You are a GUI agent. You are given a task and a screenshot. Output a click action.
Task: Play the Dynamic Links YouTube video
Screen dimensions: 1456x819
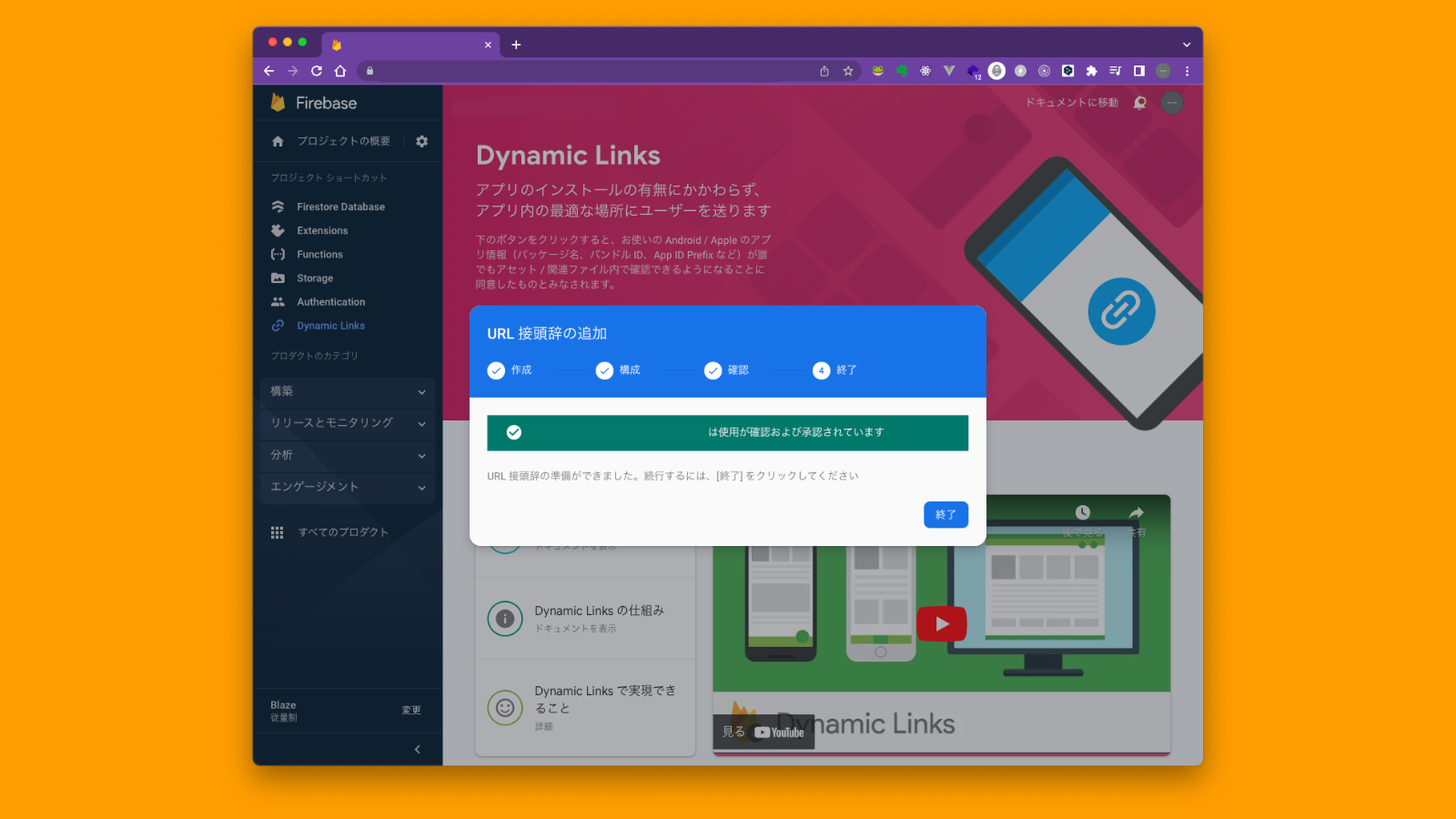pyautogui.click(x=942, y=623)
